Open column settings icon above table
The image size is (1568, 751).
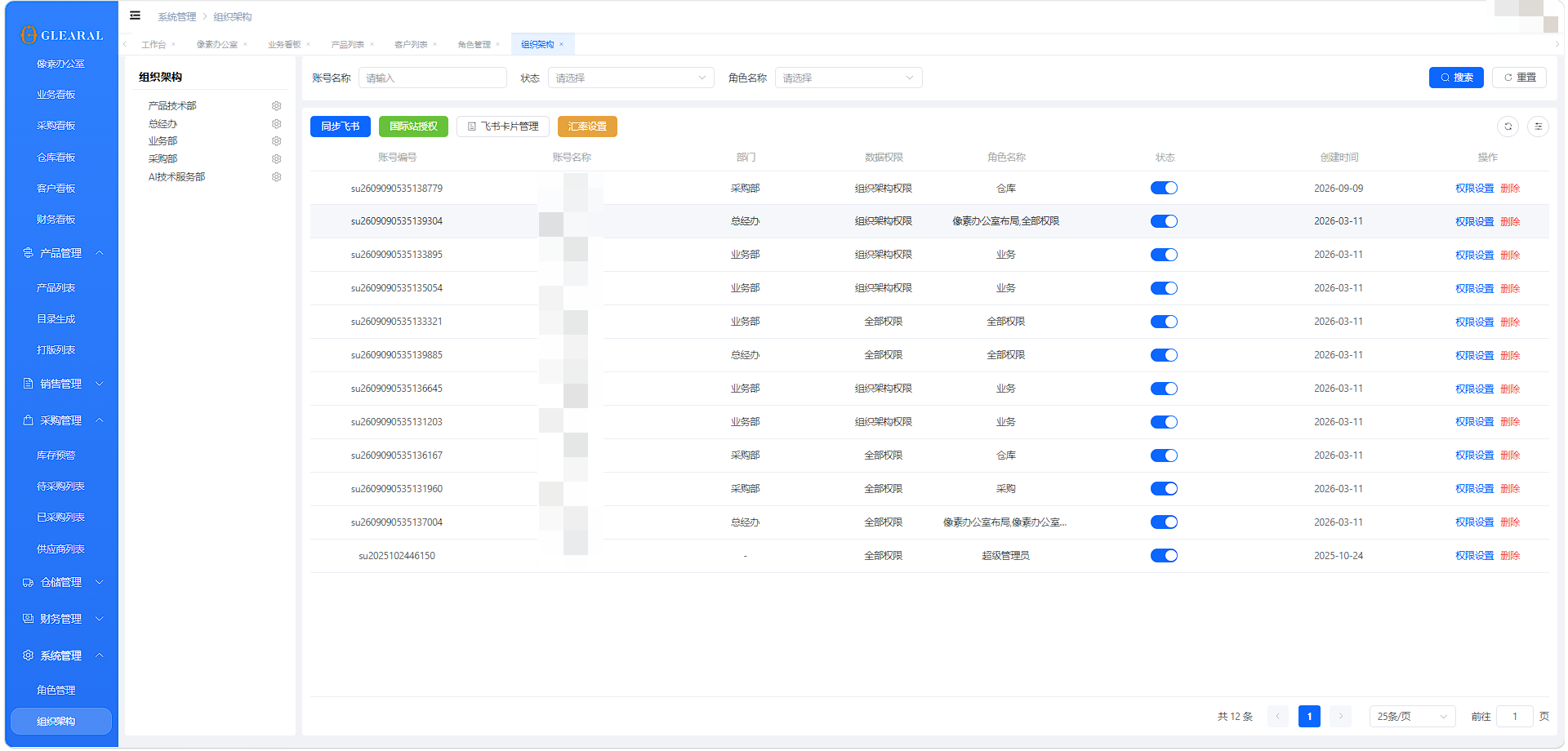click(x=1538, y=127)
